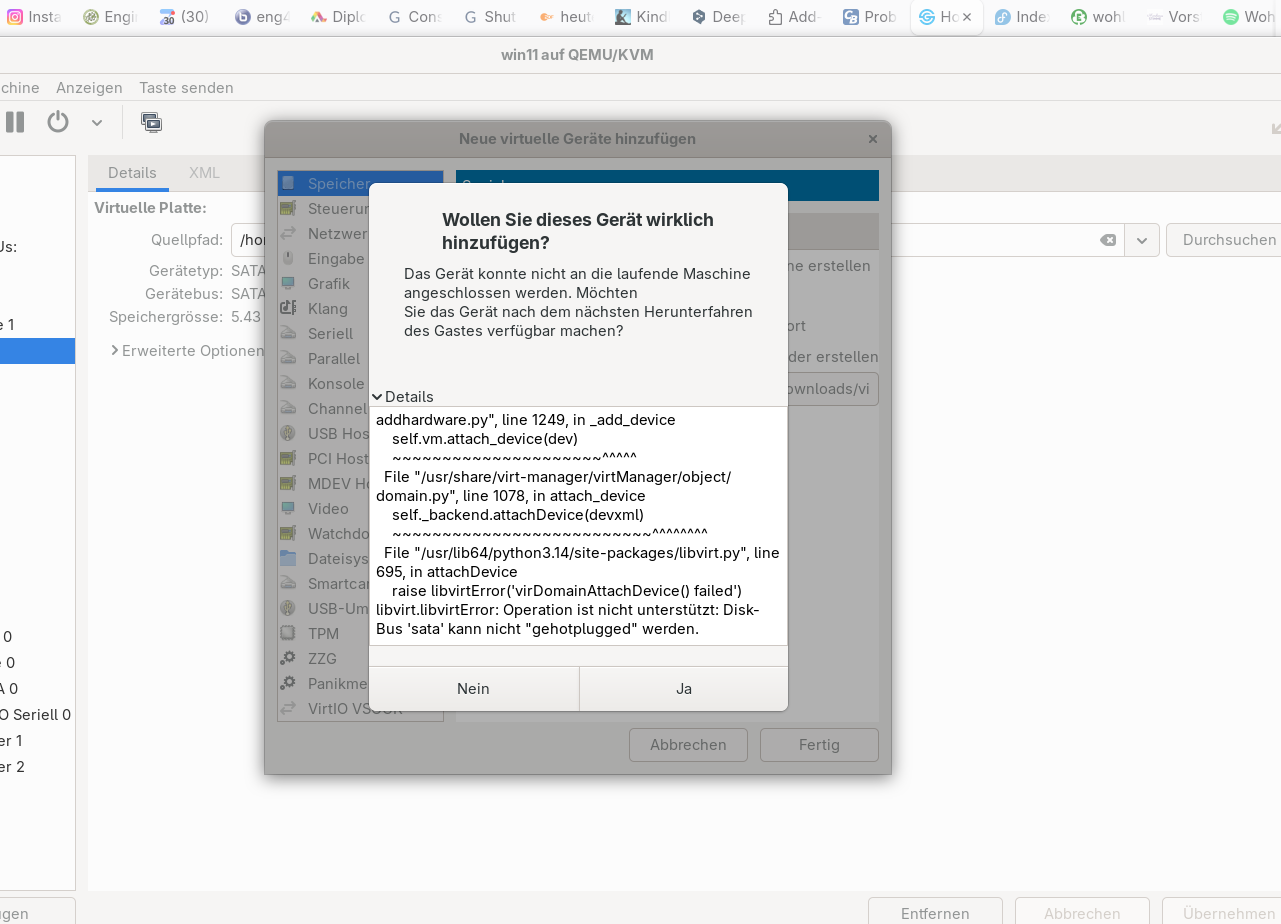Click Ja to add the device after shutdown
Image resolution: width=1281 pixels, height=924 pixels.
[x=684, y=689]
